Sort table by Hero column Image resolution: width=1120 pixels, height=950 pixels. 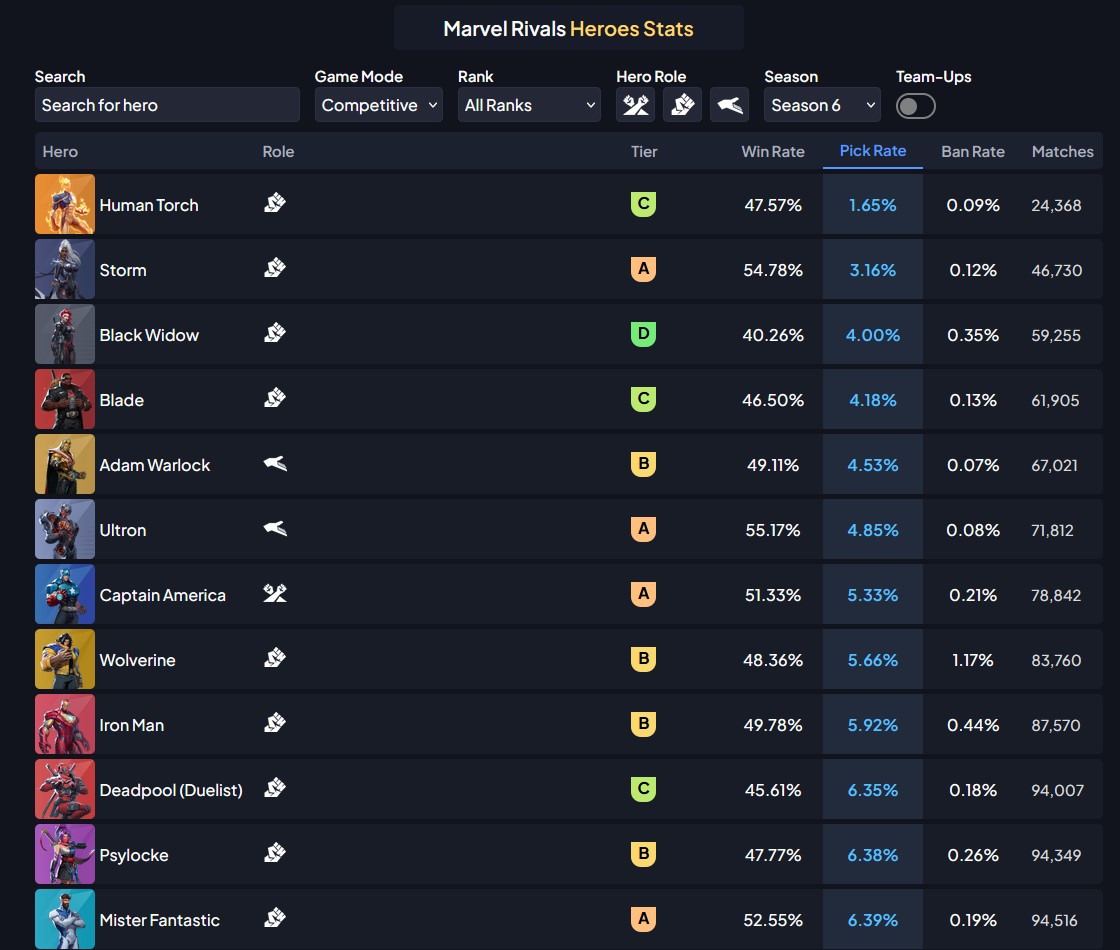tap(60, 151)
